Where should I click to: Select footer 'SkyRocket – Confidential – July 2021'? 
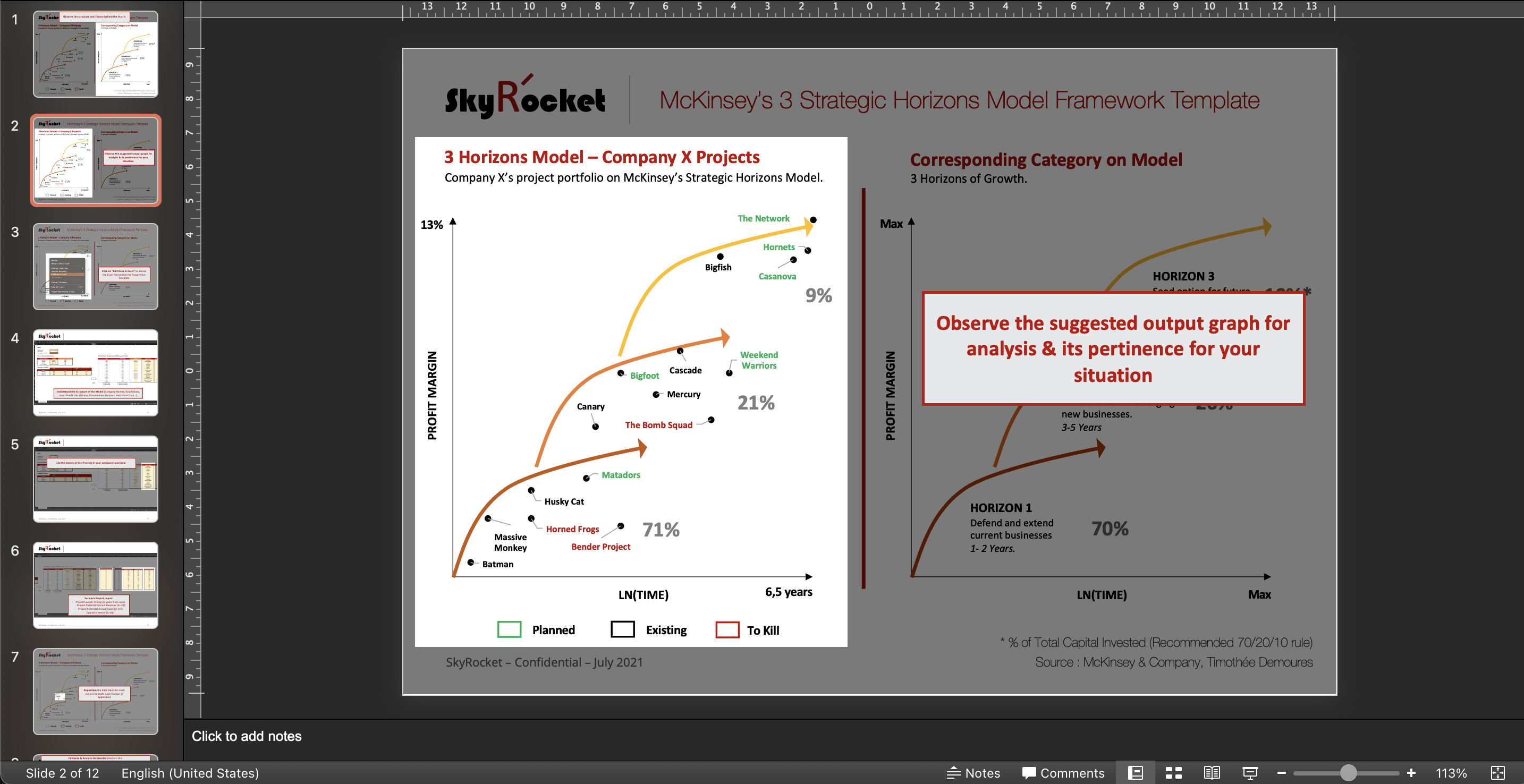pyautogui.click(x=544, y=662)
